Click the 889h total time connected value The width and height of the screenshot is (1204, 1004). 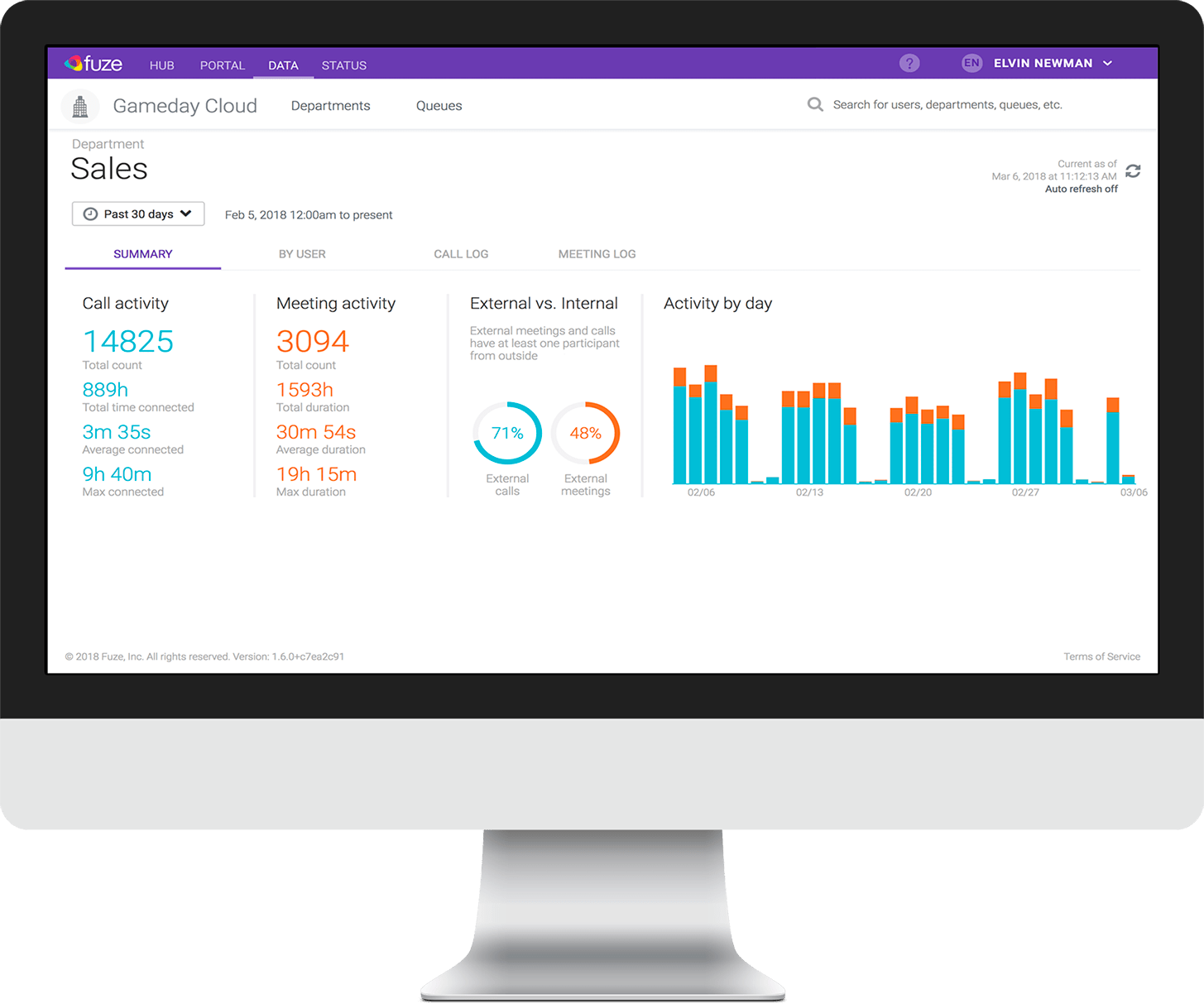coord(105,390)
